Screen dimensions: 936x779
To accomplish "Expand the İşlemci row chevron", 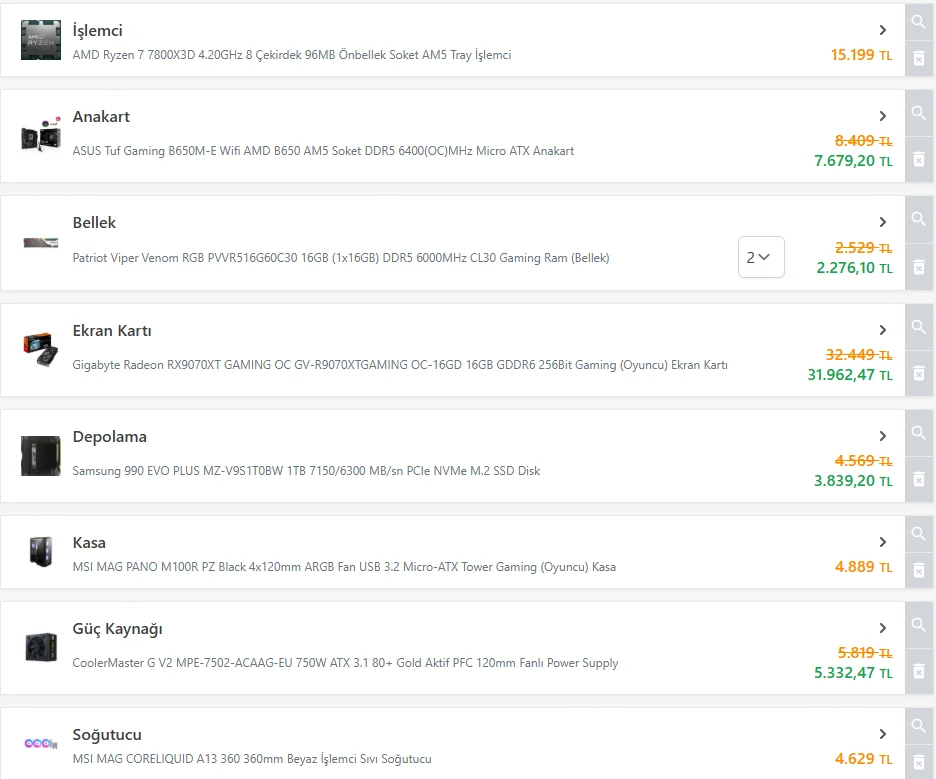I will [x=883, y=30].
